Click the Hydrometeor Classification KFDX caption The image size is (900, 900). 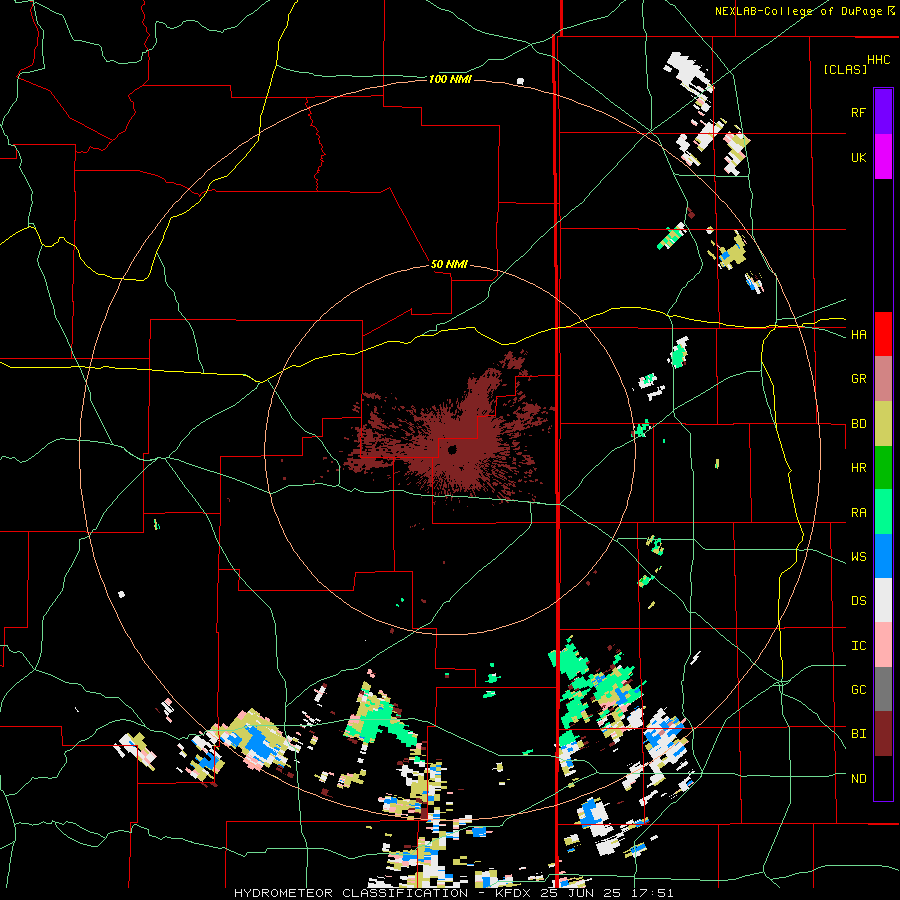point(453,893)
